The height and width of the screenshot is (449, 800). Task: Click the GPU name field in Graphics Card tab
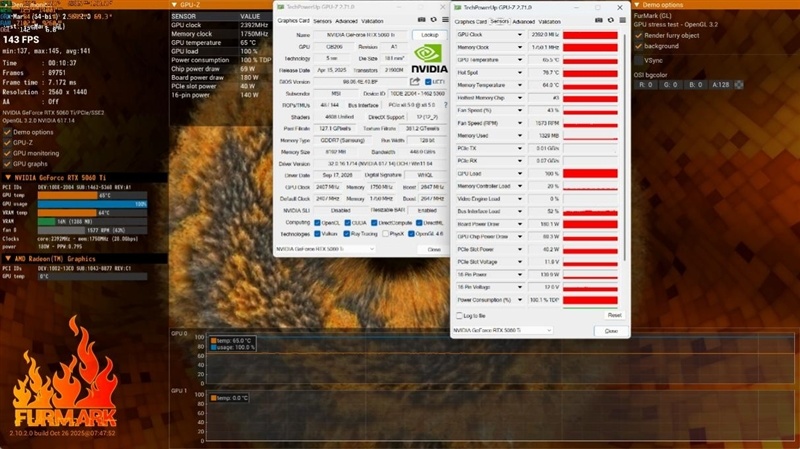pos(360,35)
